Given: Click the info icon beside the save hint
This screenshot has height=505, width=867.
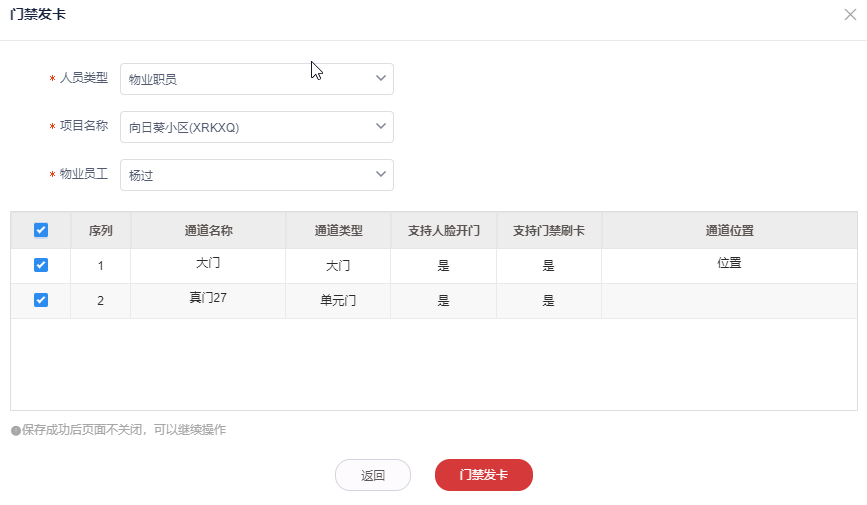Looking at the screenshot, I should point(16,430).
